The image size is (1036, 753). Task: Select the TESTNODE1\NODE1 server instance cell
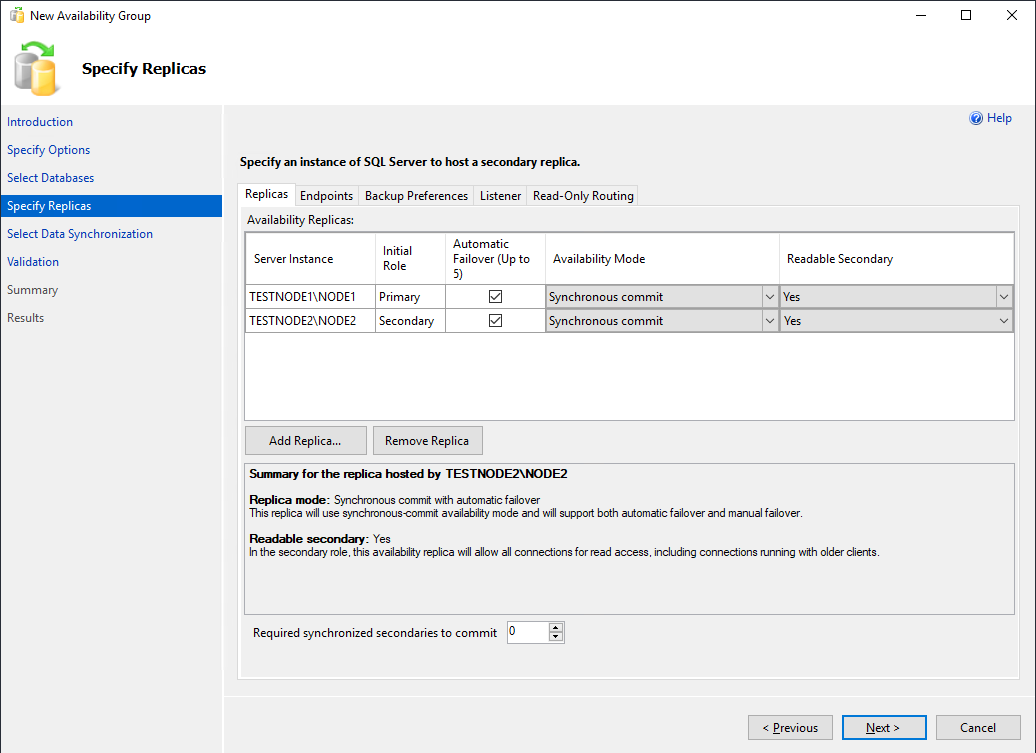[x=311, y=297]
